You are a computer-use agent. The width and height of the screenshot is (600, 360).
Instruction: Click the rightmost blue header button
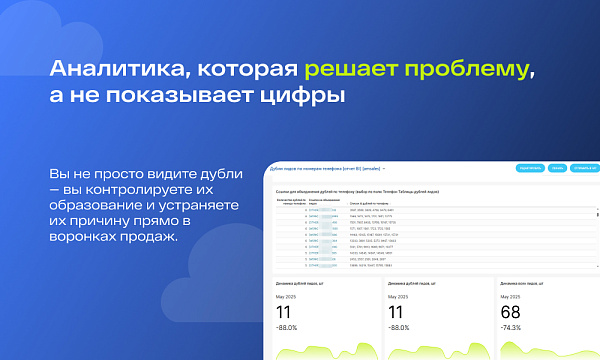coord(585,168)
